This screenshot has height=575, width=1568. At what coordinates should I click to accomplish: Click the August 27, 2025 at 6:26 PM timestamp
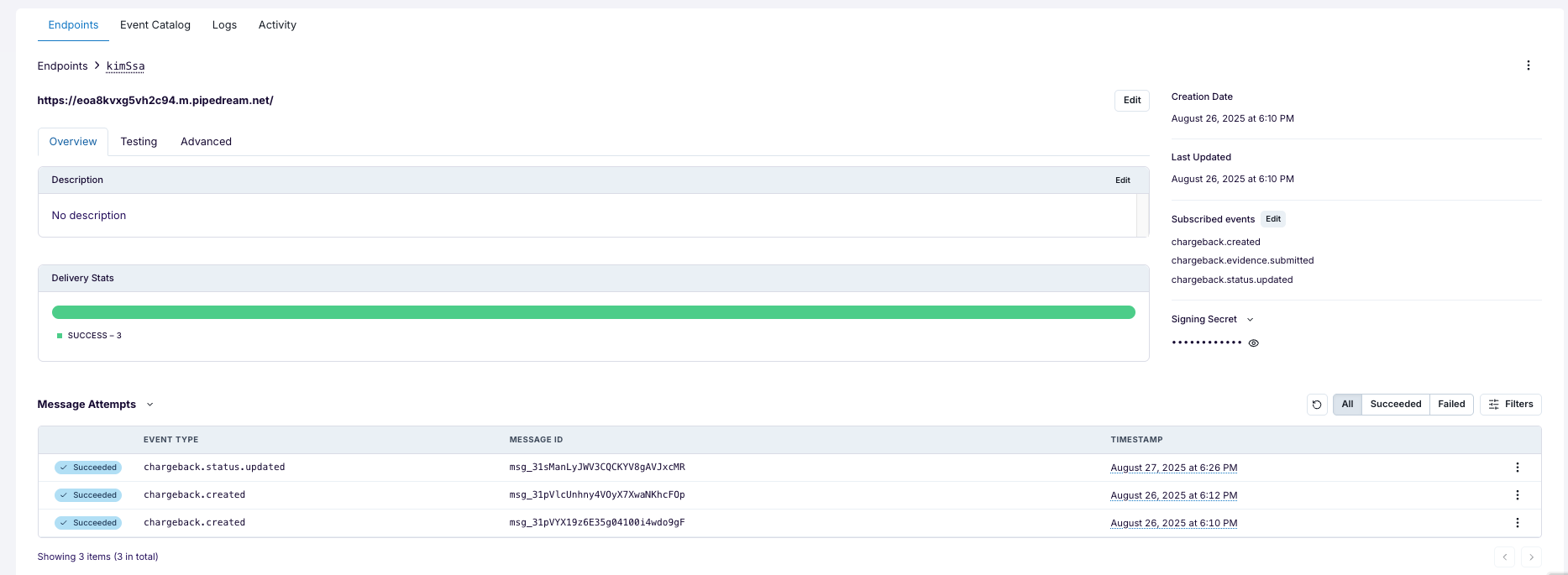click(x=1173, y=468)
